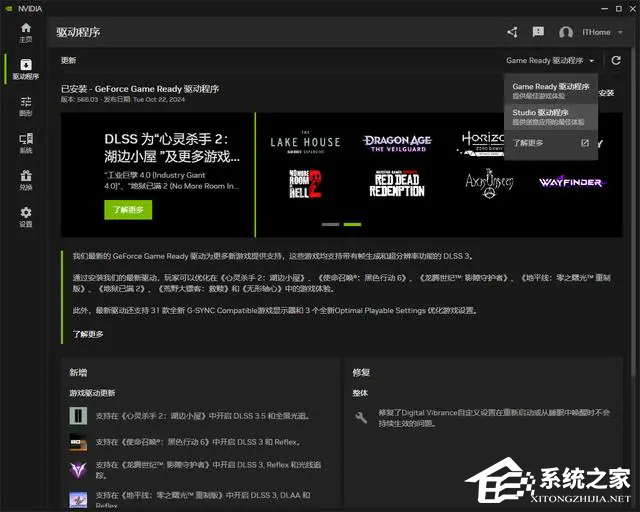The width and height of the screenshot is (640, 512).
Task: Click the Dragon Age Veilguard logo
Action: coord(397,143)
